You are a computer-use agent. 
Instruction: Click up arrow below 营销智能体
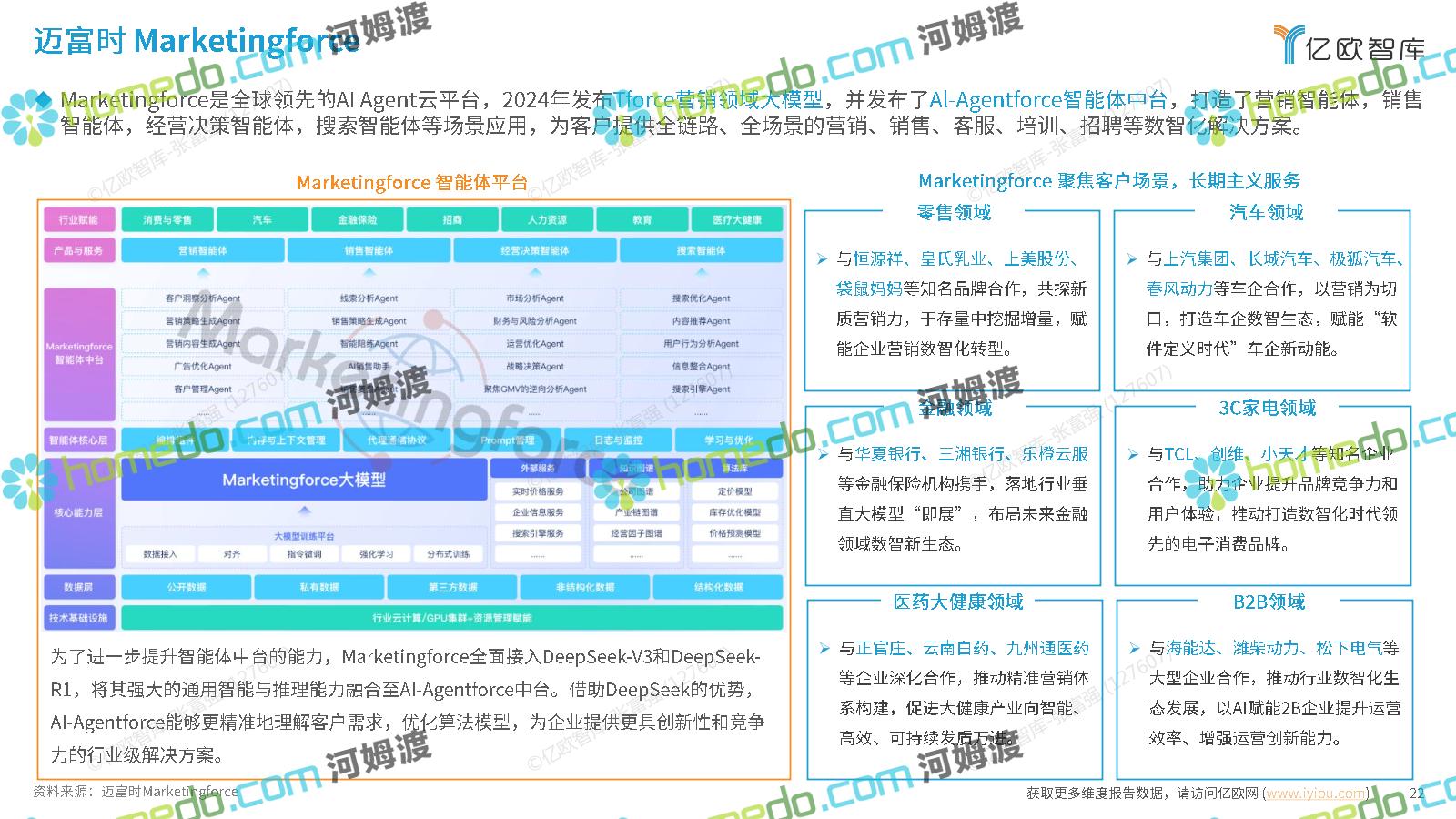click(203, 272)
